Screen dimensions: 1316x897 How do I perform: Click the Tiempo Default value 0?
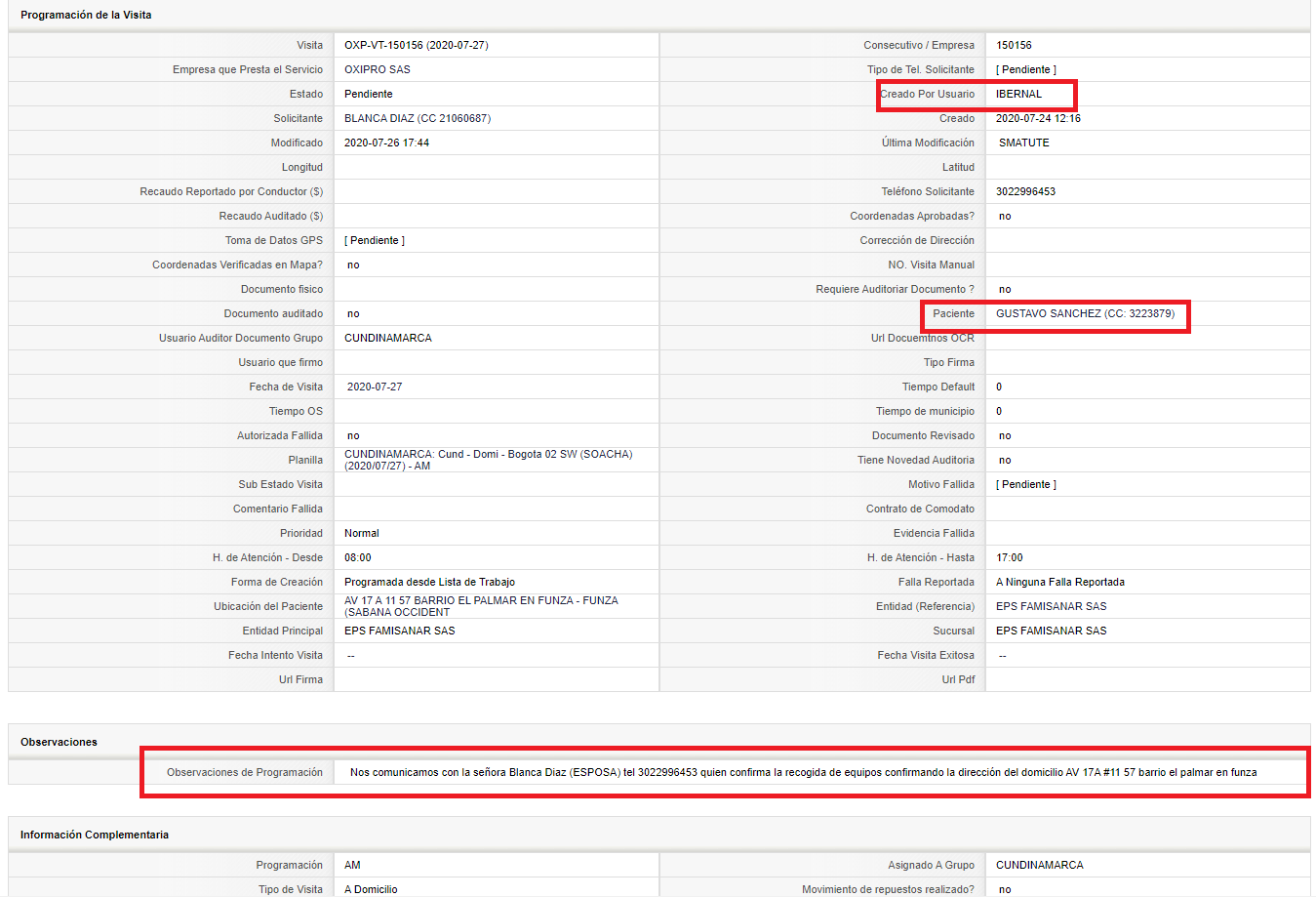[x=999, y=387]
